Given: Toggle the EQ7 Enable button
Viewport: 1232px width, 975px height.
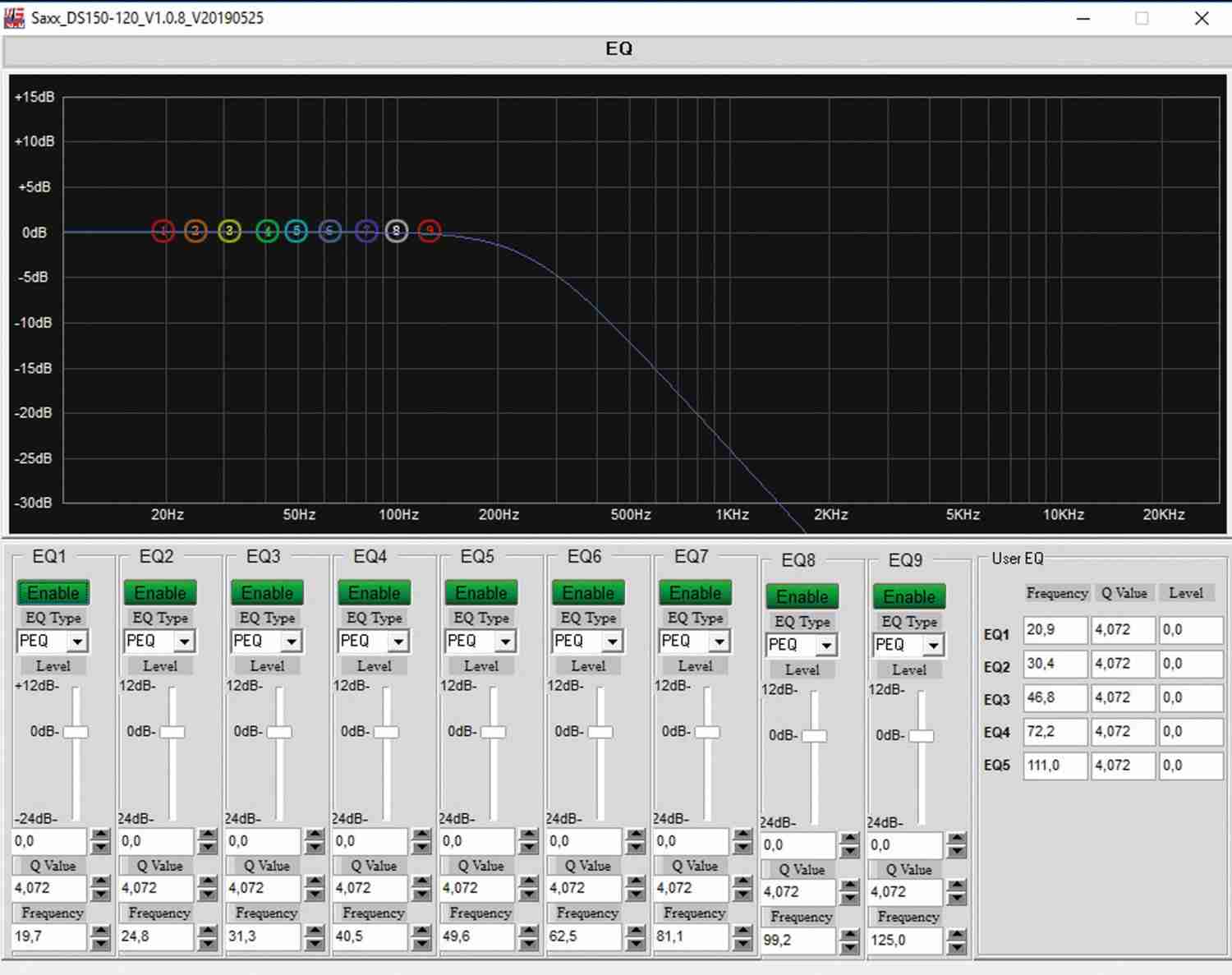Looking at the screenshot, I should (695, 593).
